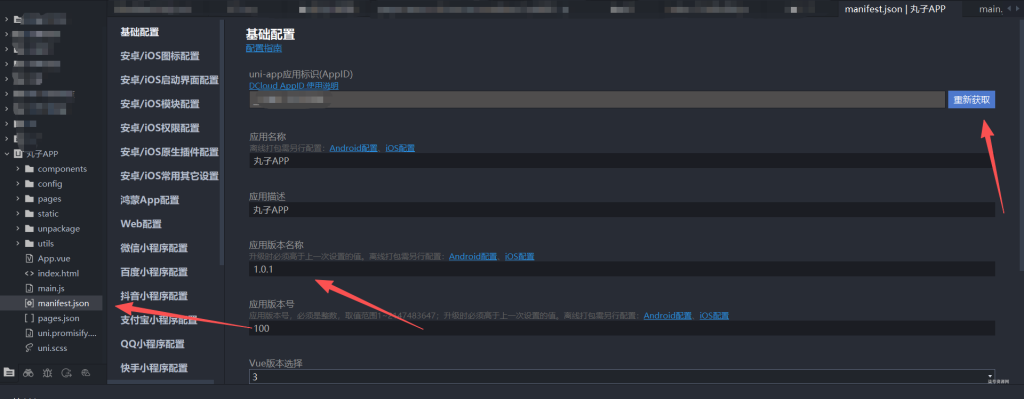Image resolution: width=1024 pixels, height=399 pixels.
Task: Open iOS配置 link under 应用名称
Action: click(400, 148)
